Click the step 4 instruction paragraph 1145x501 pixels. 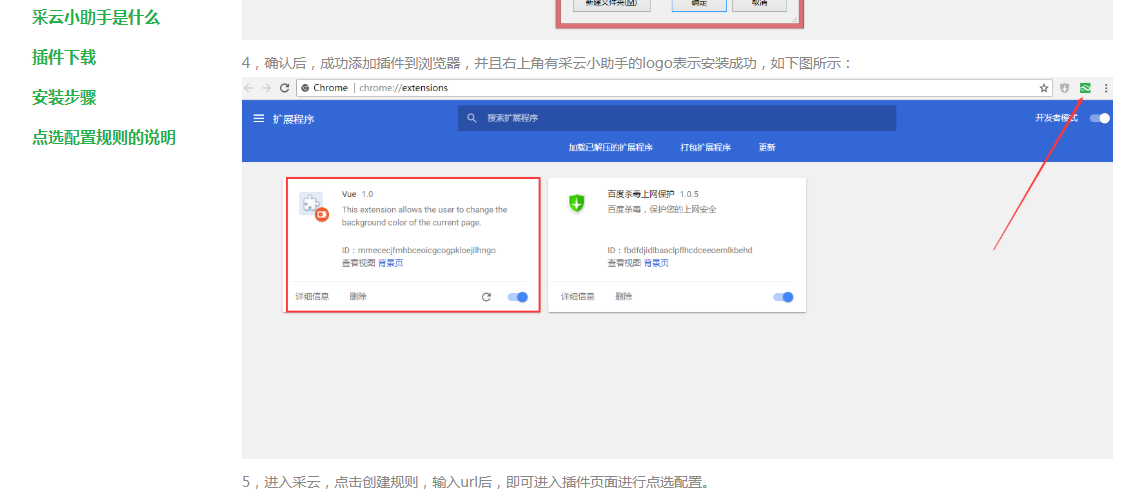547,64
